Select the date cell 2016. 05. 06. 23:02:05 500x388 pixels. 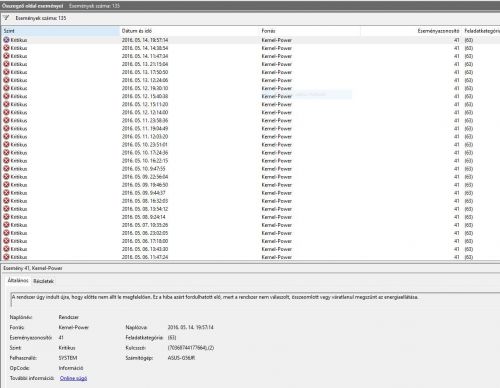point(145,233)
